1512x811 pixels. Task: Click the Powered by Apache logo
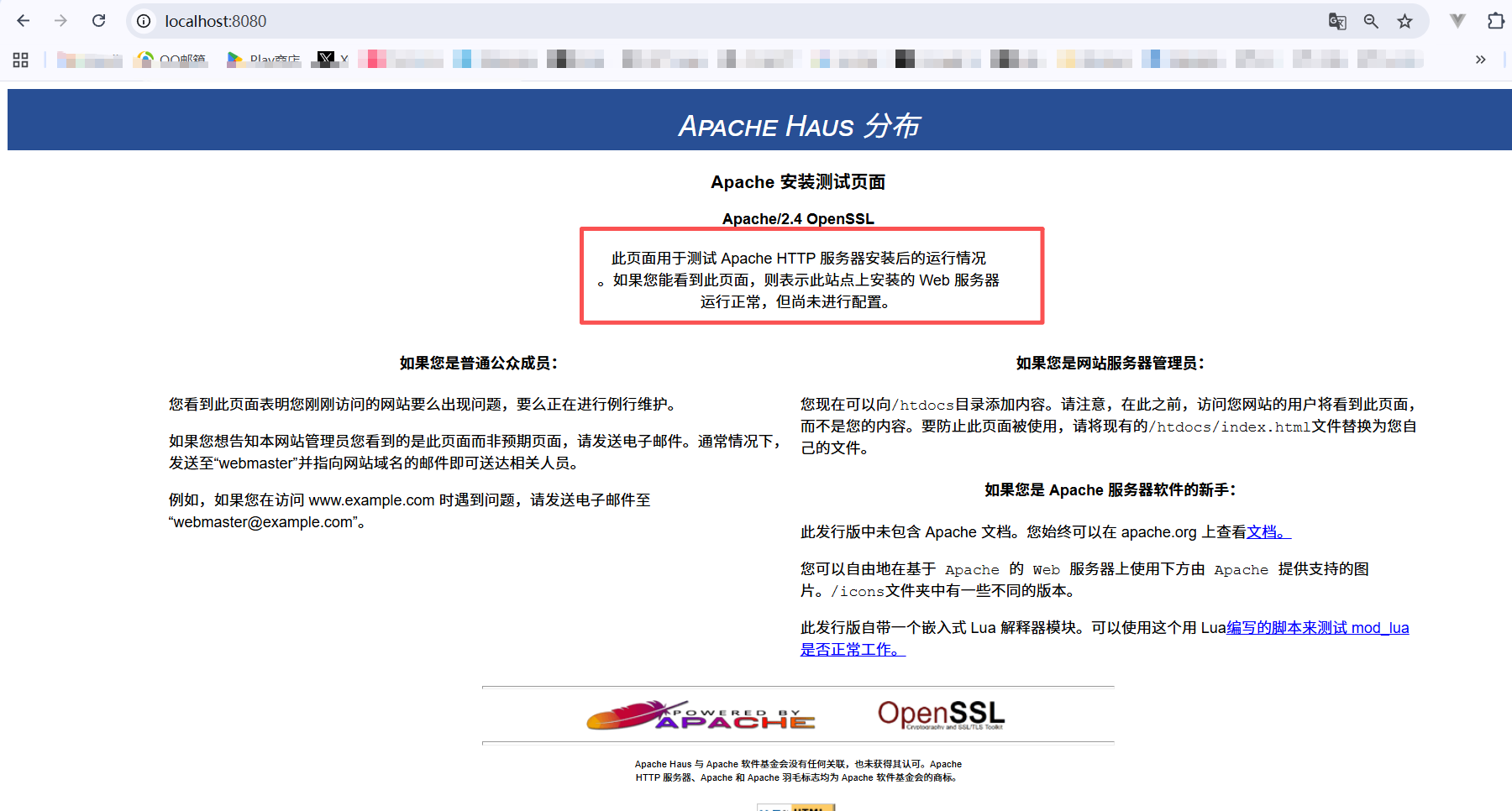pyautogui.click(x=701, y=714)
